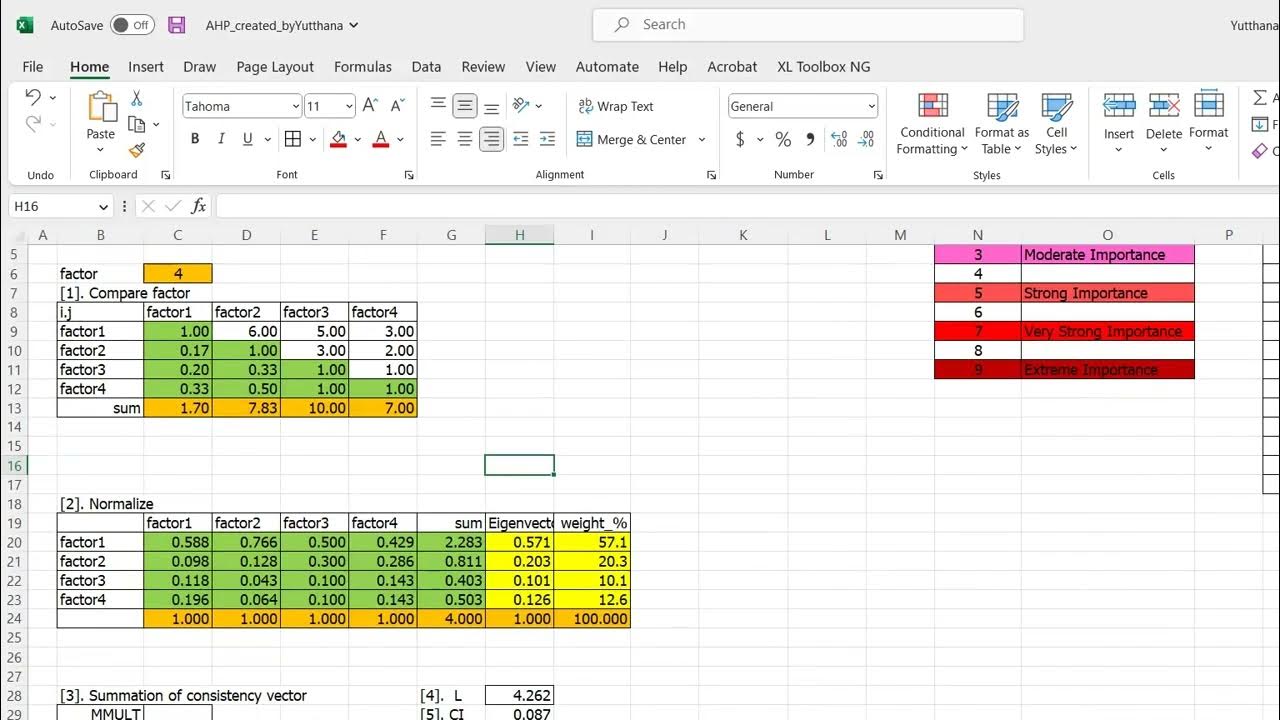Click in the formula bar
The width and height of the screenshot is (1280, 720).
point(746,206)
